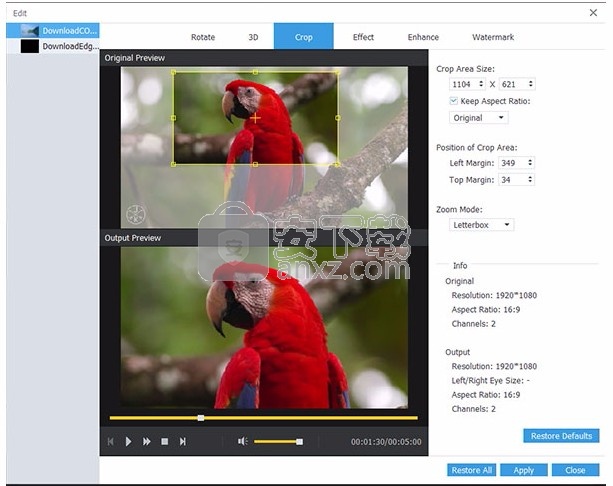Adjust Left Margin stepper arrows
The height and width of the screenshot is (486, 613).
[530, 163]
